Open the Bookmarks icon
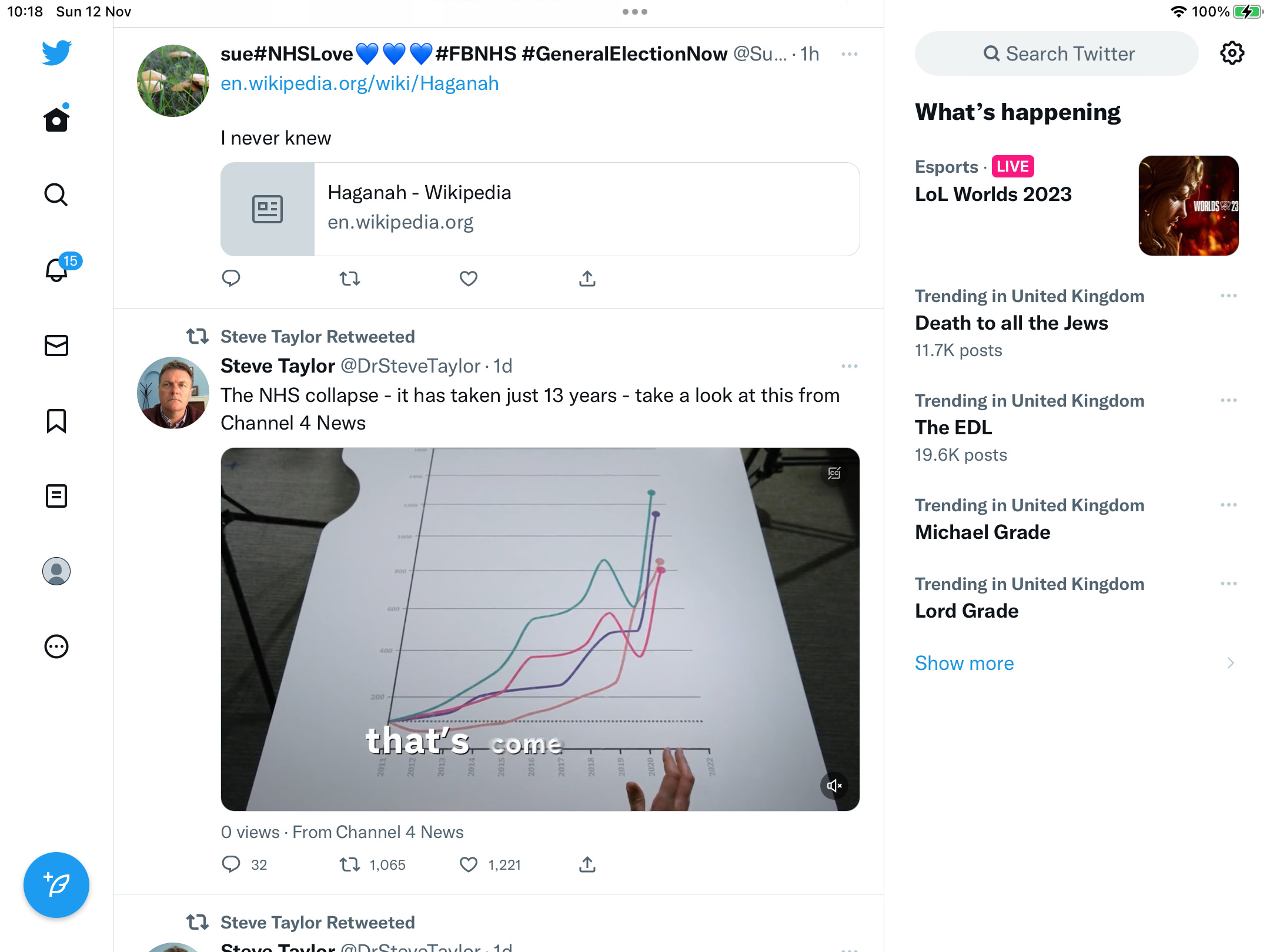This screenshot has width=1270, height=952. (x=56, y=421)
